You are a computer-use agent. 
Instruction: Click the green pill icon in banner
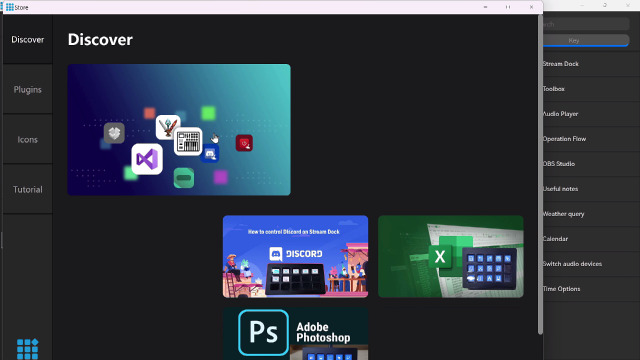point(184,178)
